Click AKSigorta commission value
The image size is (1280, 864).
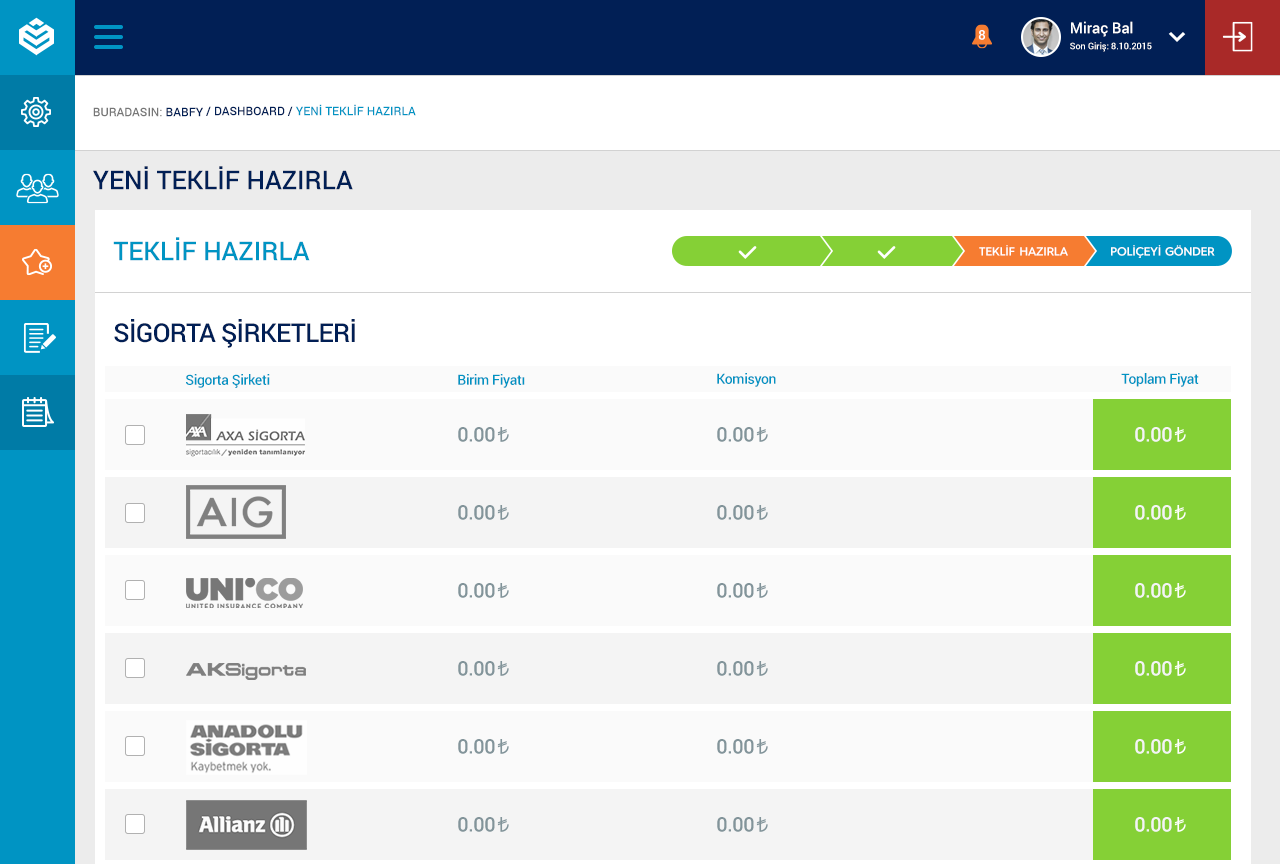(742, 668)
